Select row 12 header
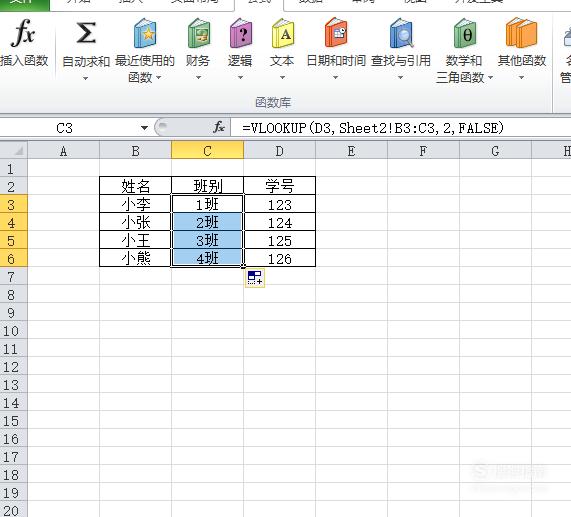 click(13, 366)
